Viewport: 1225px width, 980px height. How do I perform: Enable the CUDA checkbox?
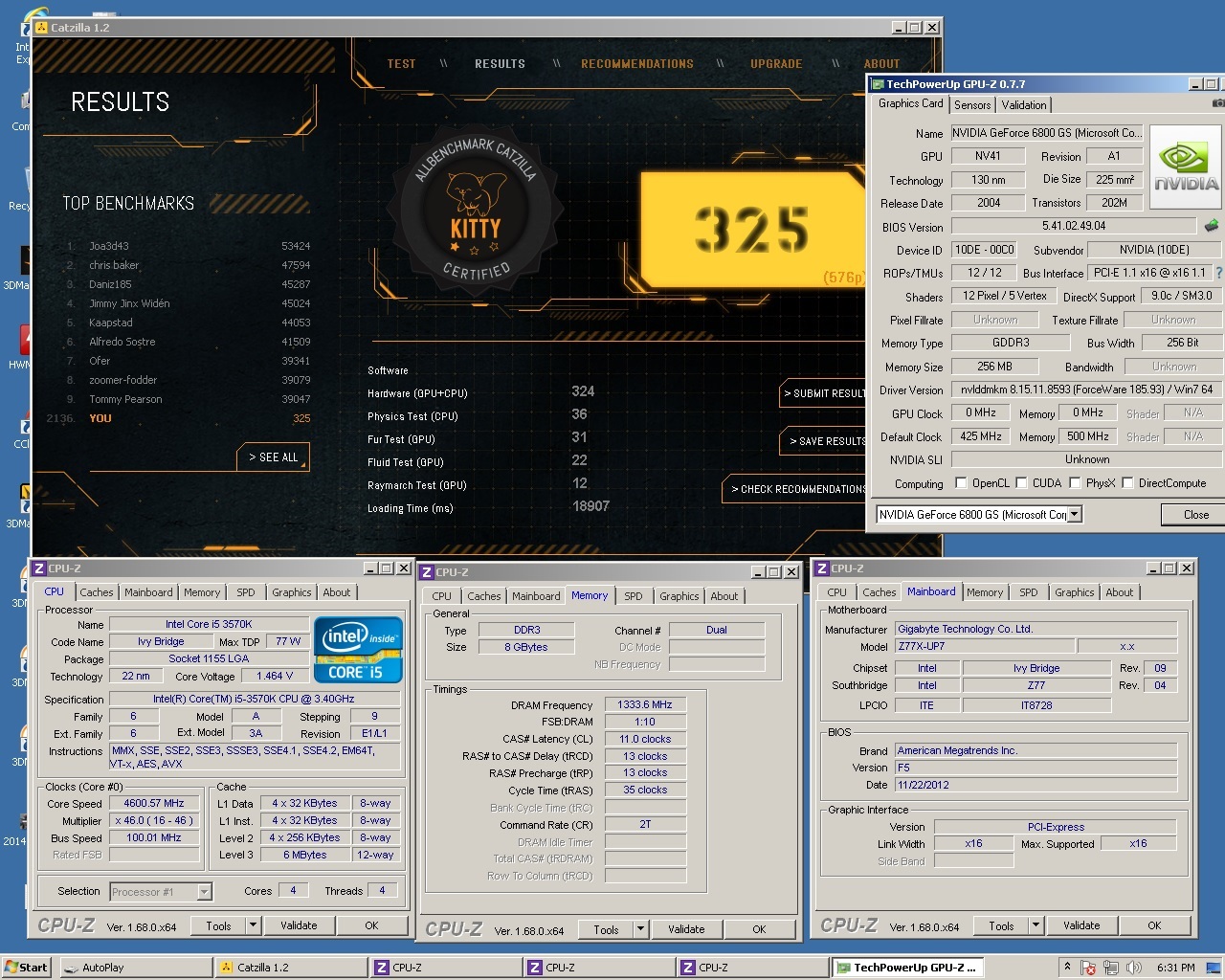click(x=1022, y=482)
